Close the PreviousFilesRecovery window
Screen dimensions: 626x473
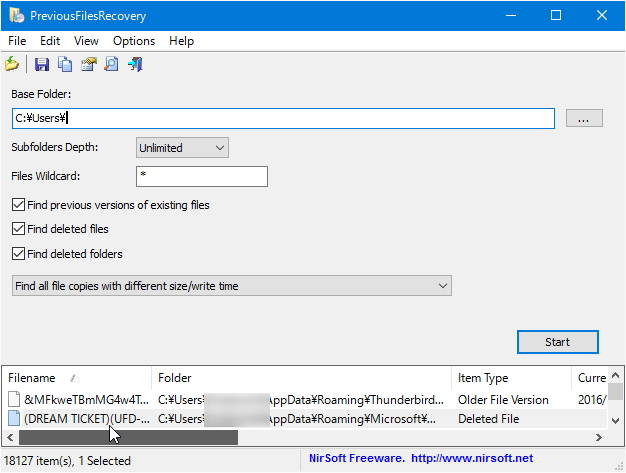click(x=602, y=16)
